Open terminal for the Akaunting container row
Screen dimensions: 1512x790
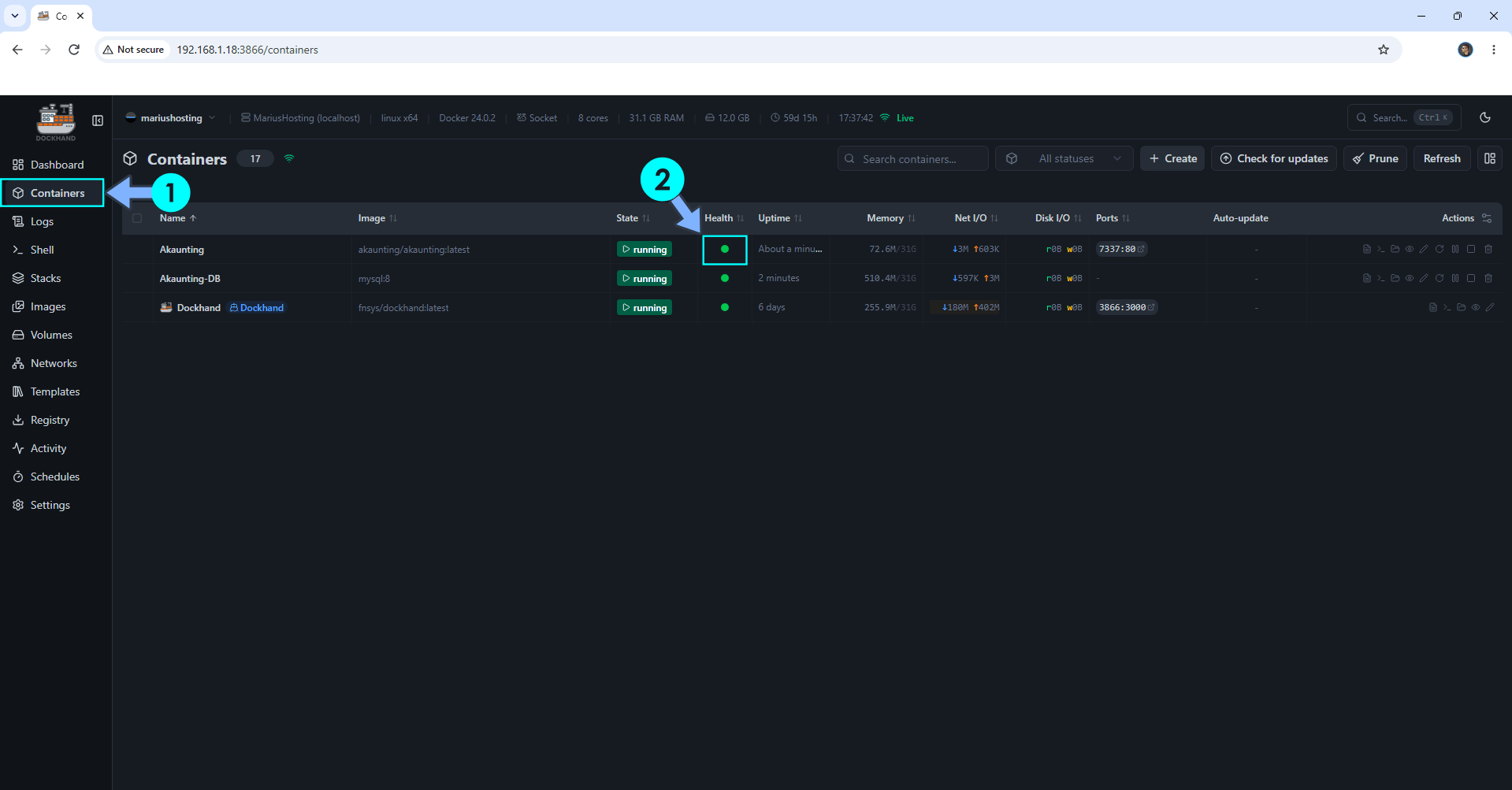pyautogui.click(x=1380, y=249)
